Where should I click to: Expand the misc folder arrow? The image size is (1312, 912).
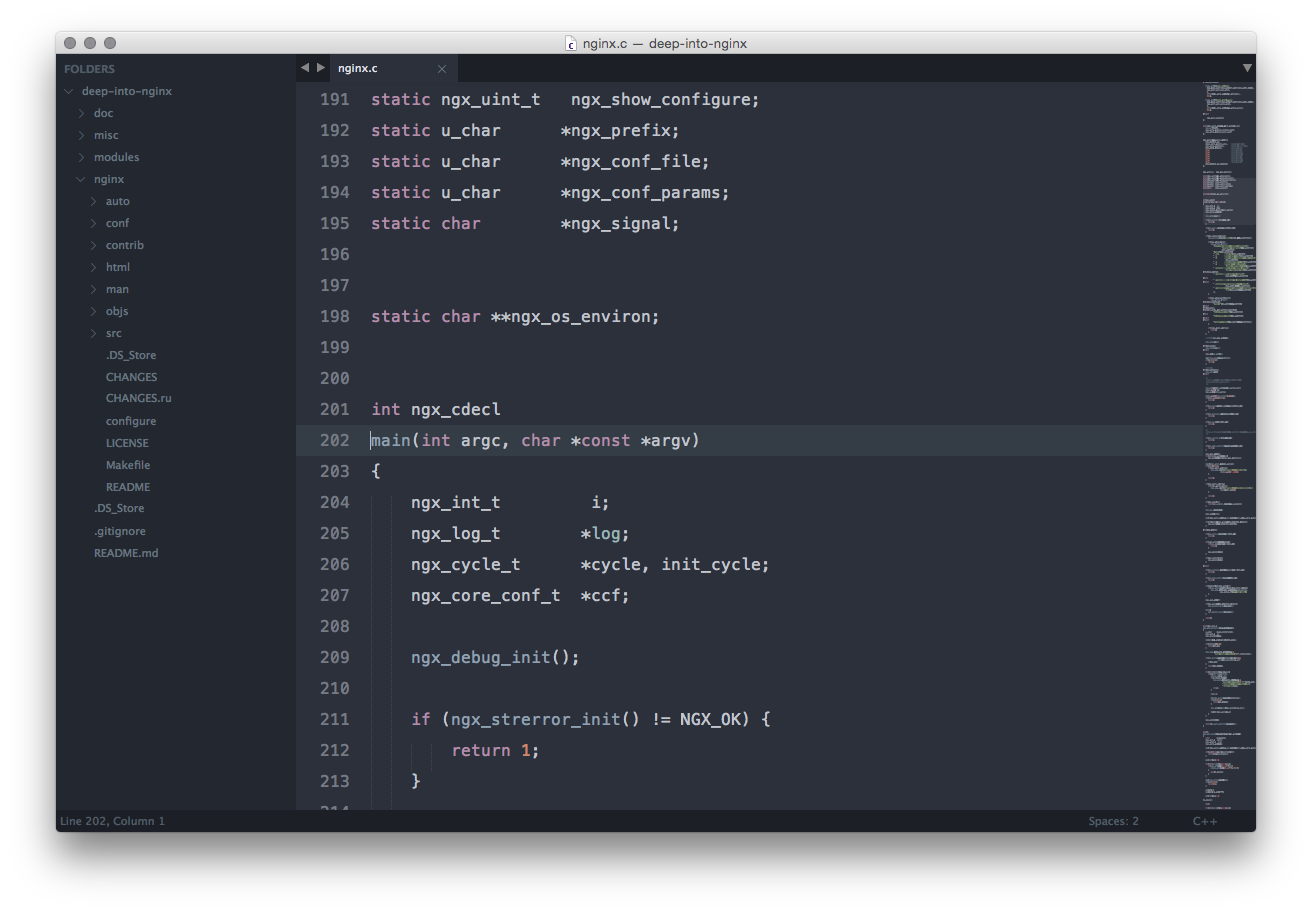click(x=81, y=135)
